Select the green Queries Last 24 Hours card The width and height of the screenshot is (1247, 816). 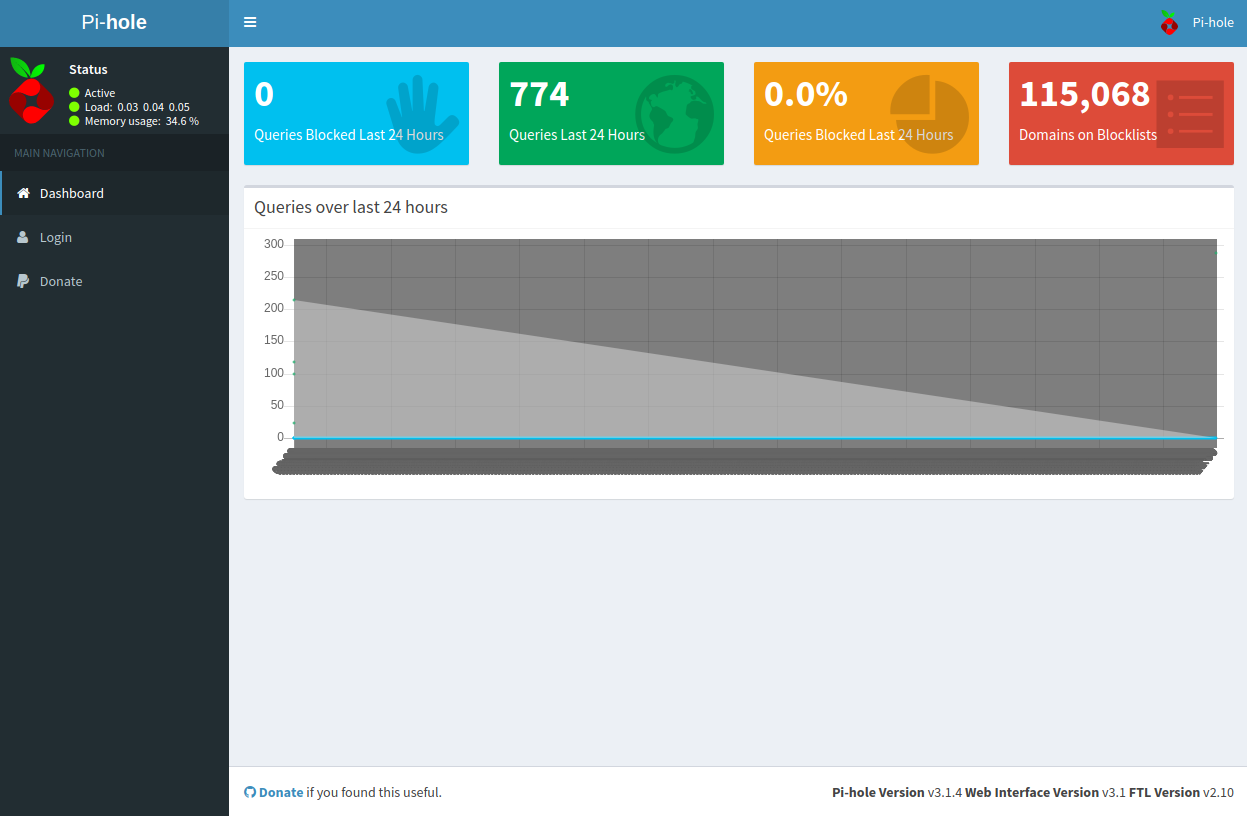611,113
